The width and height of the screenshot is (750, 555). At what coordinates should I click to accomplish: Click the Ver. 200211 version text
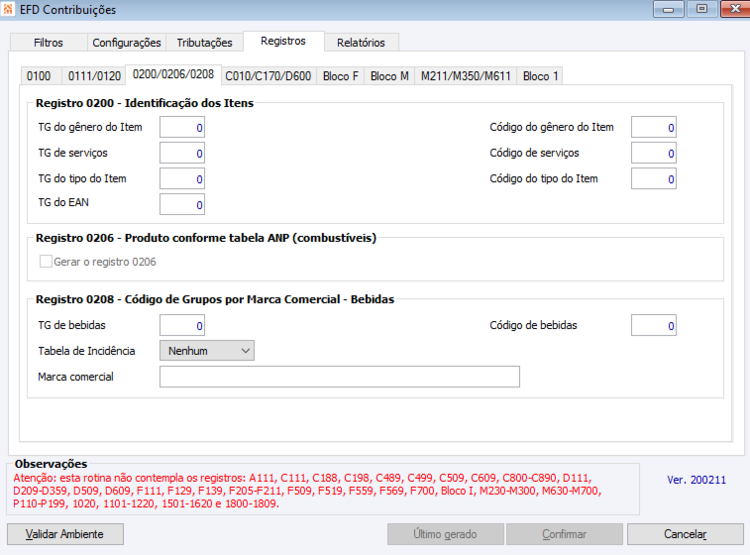pyautogui.click(x=696, y=480)
